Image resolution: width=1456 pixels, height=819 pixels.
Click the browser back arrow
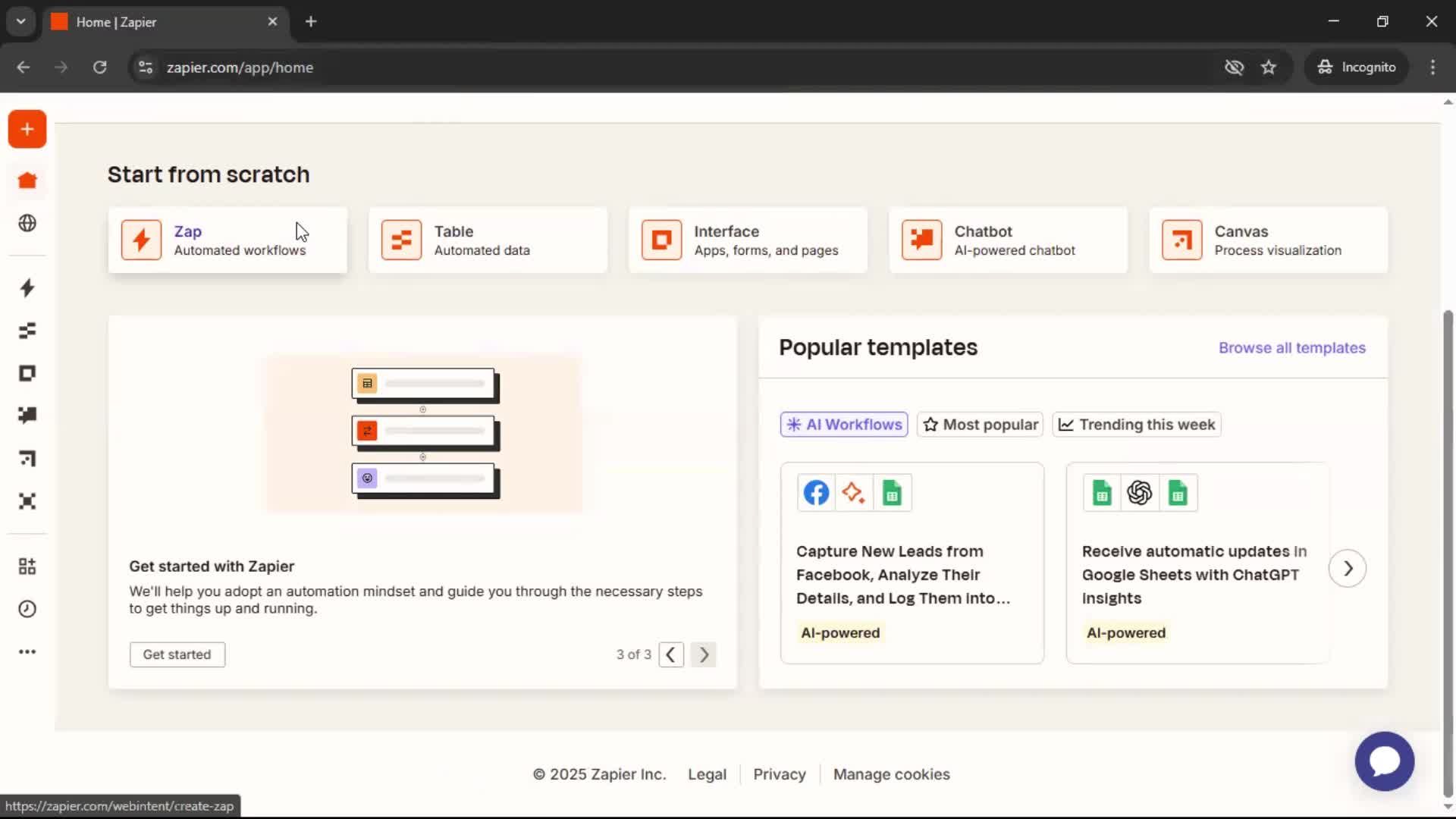coord(24,67)
